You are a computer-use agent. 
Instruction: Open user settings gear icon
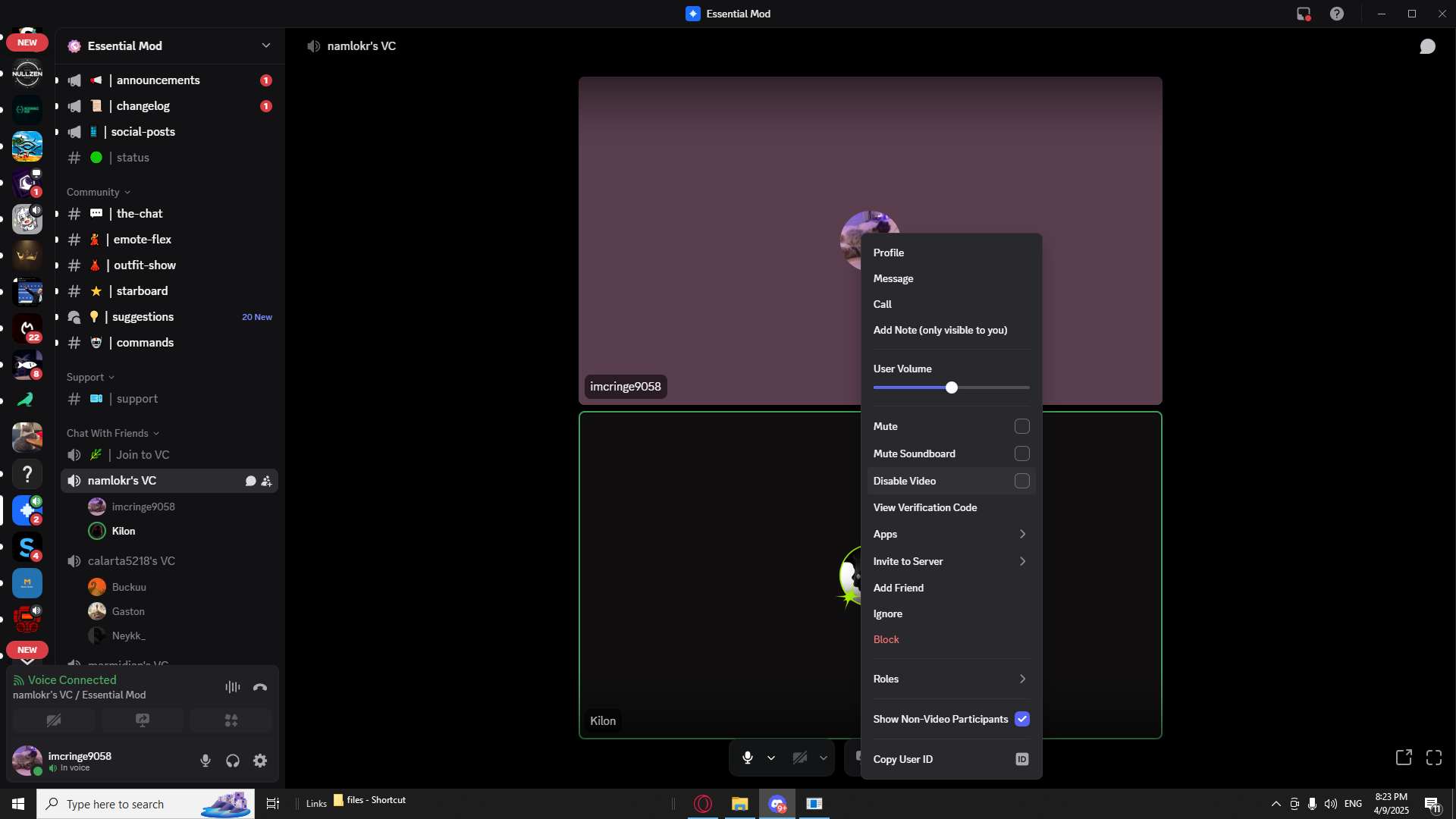(x=260, y=761)
